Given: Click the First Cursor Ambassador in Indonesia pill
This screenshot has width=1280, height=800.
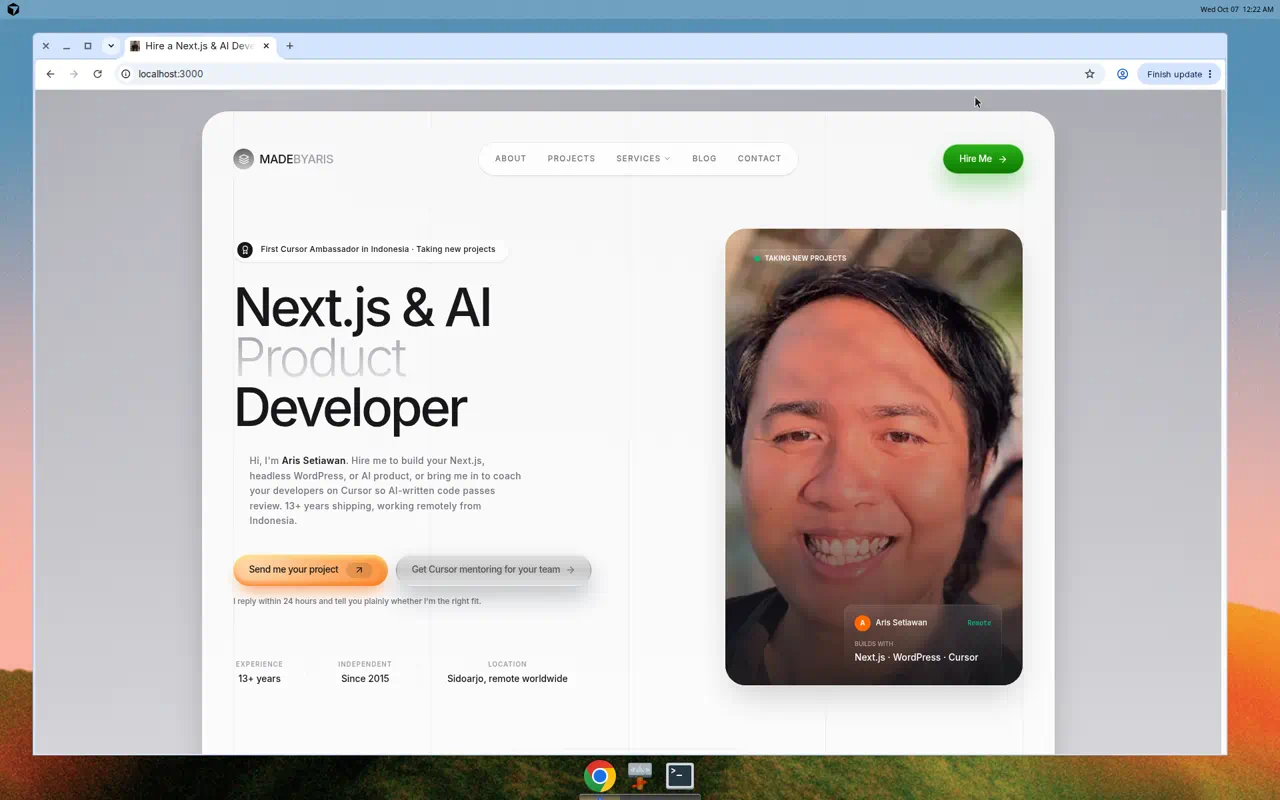Looking at the screenshot, I should point(371,250).
